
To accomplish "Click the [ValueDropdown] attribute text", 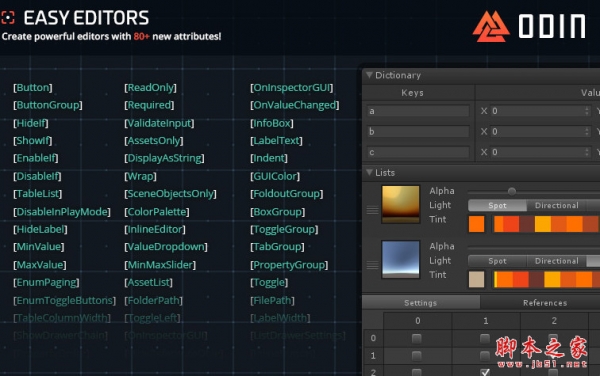I will (x=166, y=247).
